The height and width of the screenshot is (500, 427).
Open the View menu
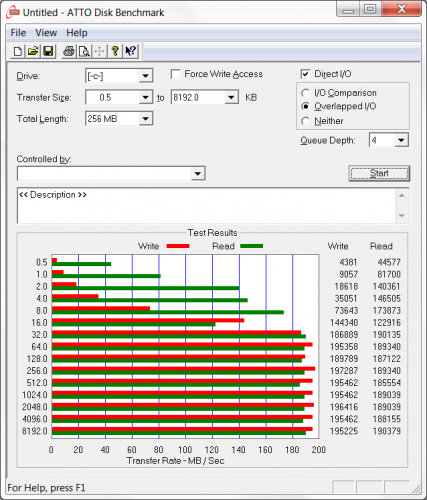[46, 33]
